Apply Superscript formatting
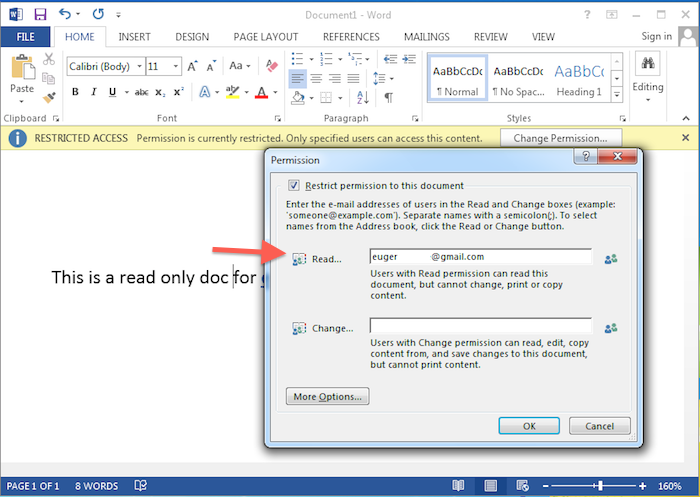This screenshot has width=700, height=497. point(179,92)
